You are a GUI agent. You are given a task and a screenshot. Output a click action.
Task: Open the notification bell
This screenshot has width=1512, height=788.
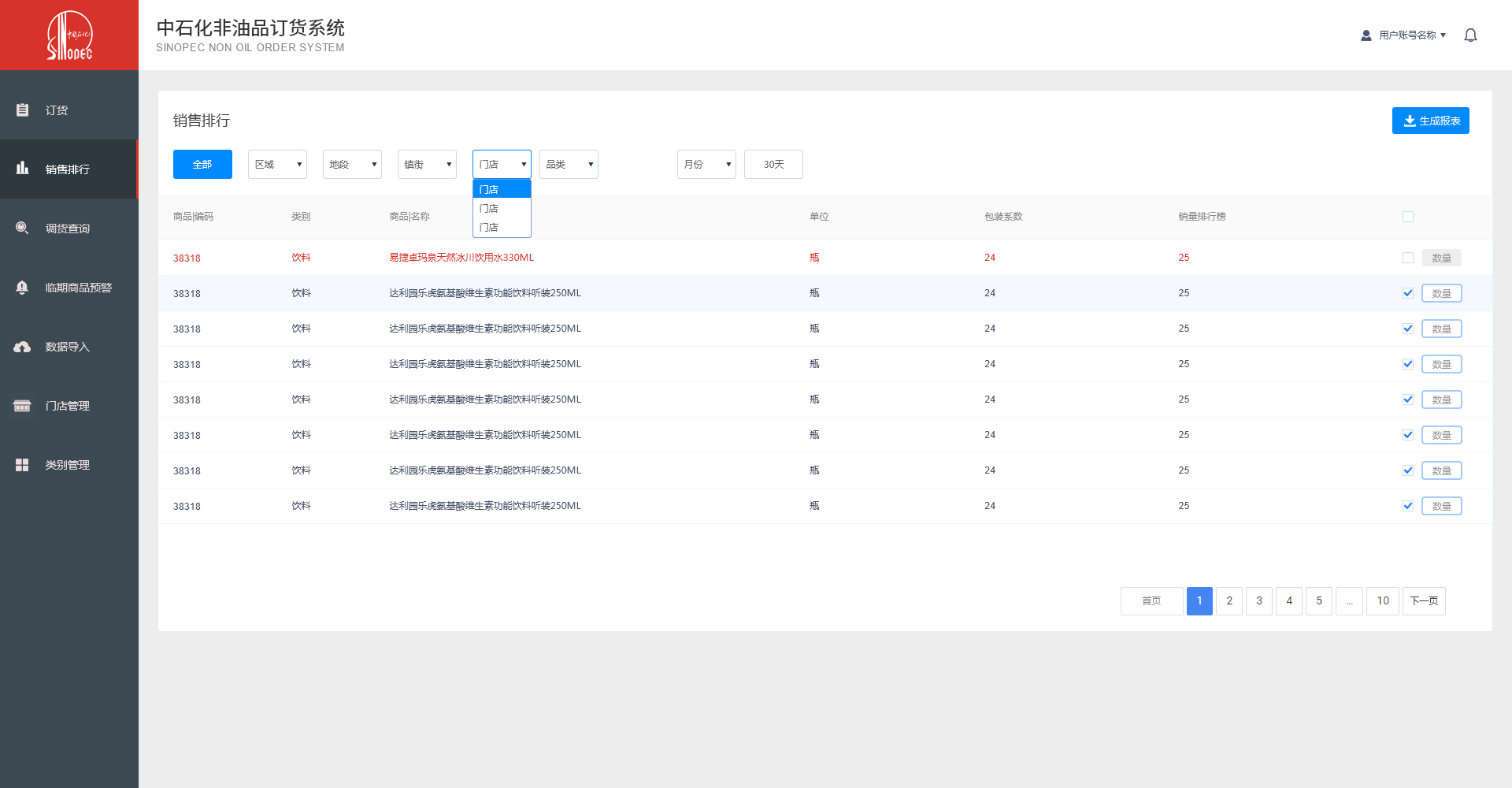[x=1470, y=35]
